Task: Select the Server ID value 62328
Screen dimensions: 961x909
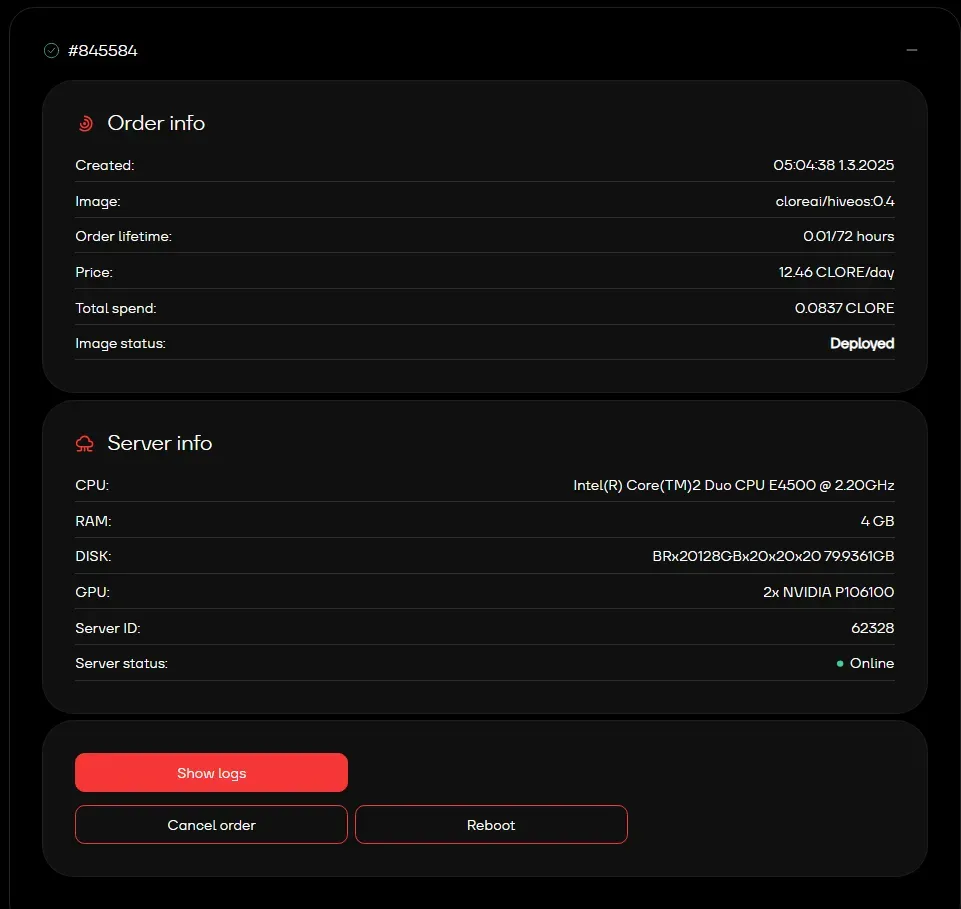Action: 873,628
